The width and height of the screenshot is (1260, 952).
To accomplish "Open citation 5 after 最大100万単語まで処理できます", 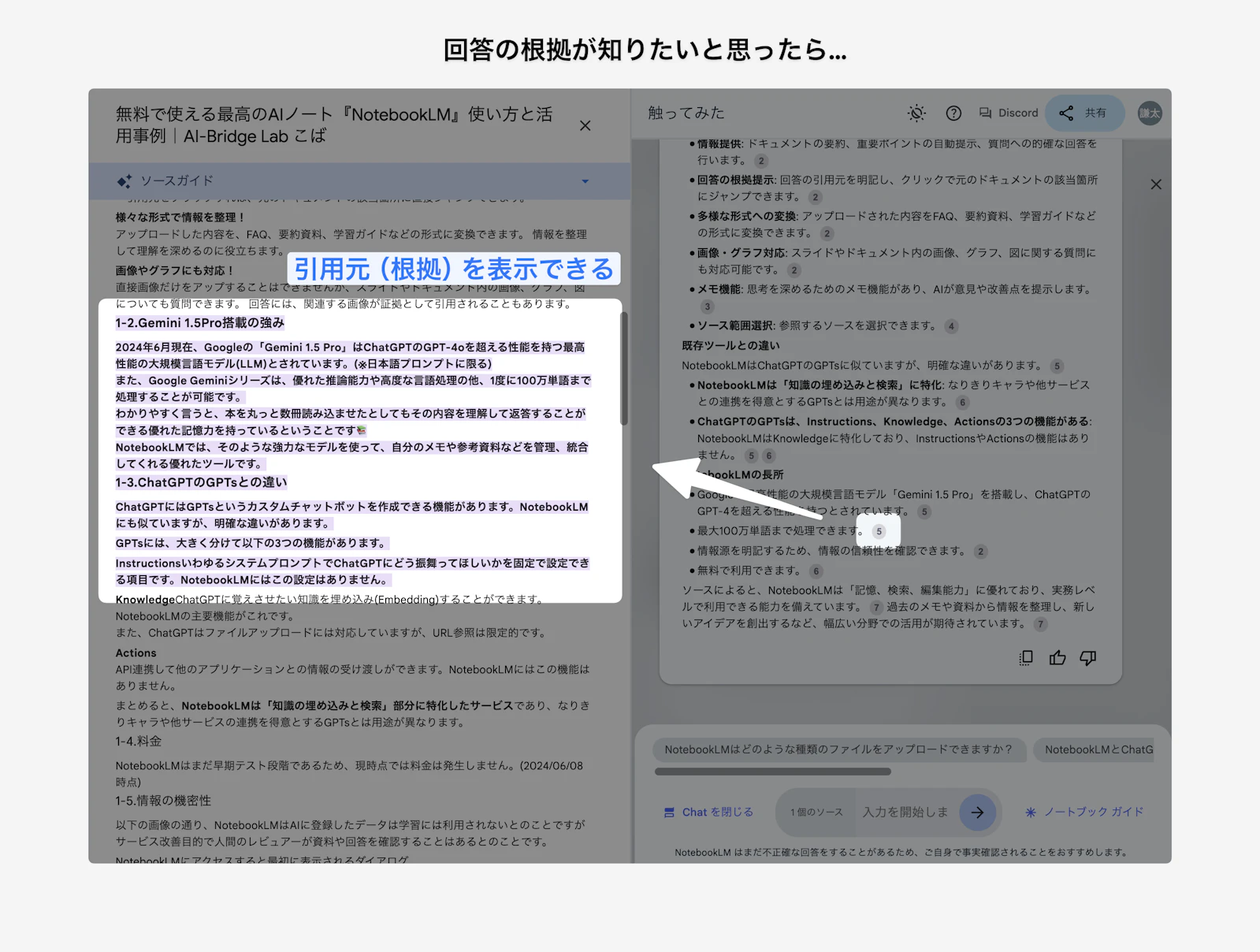I will [x=879, y=531].
